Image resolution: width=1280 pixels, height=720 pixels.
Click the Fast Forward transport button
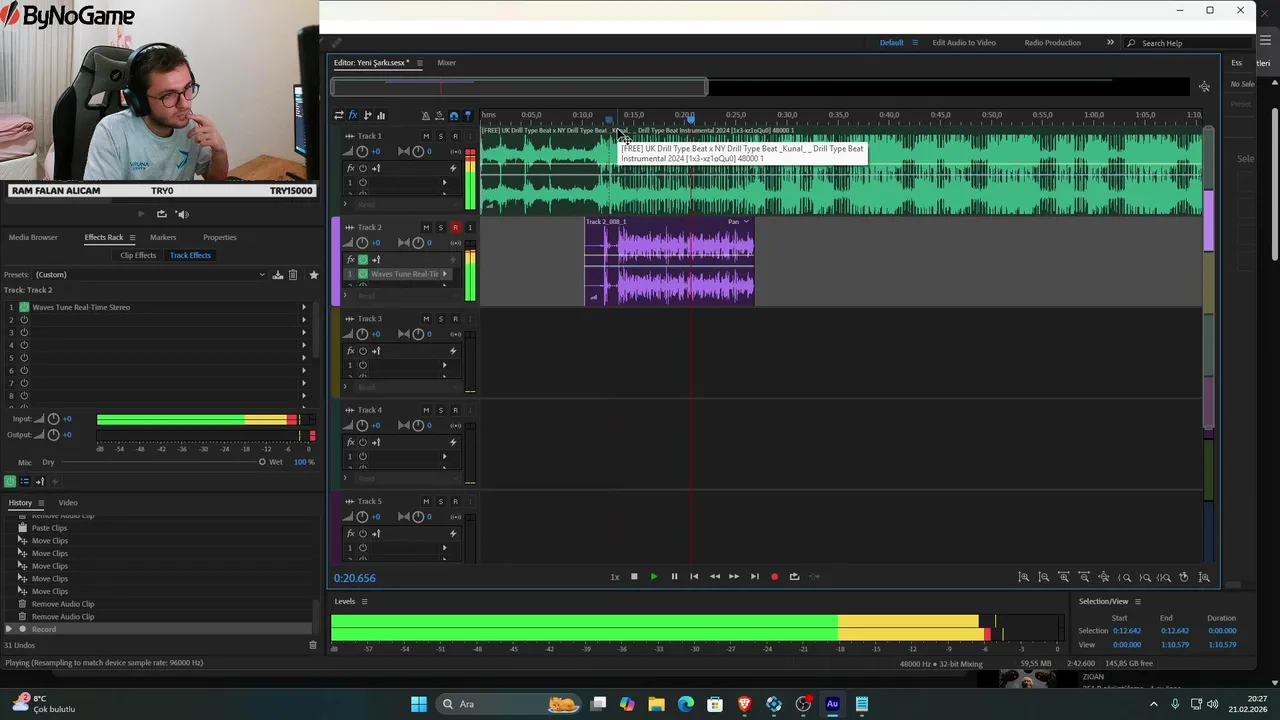point(734,577)
